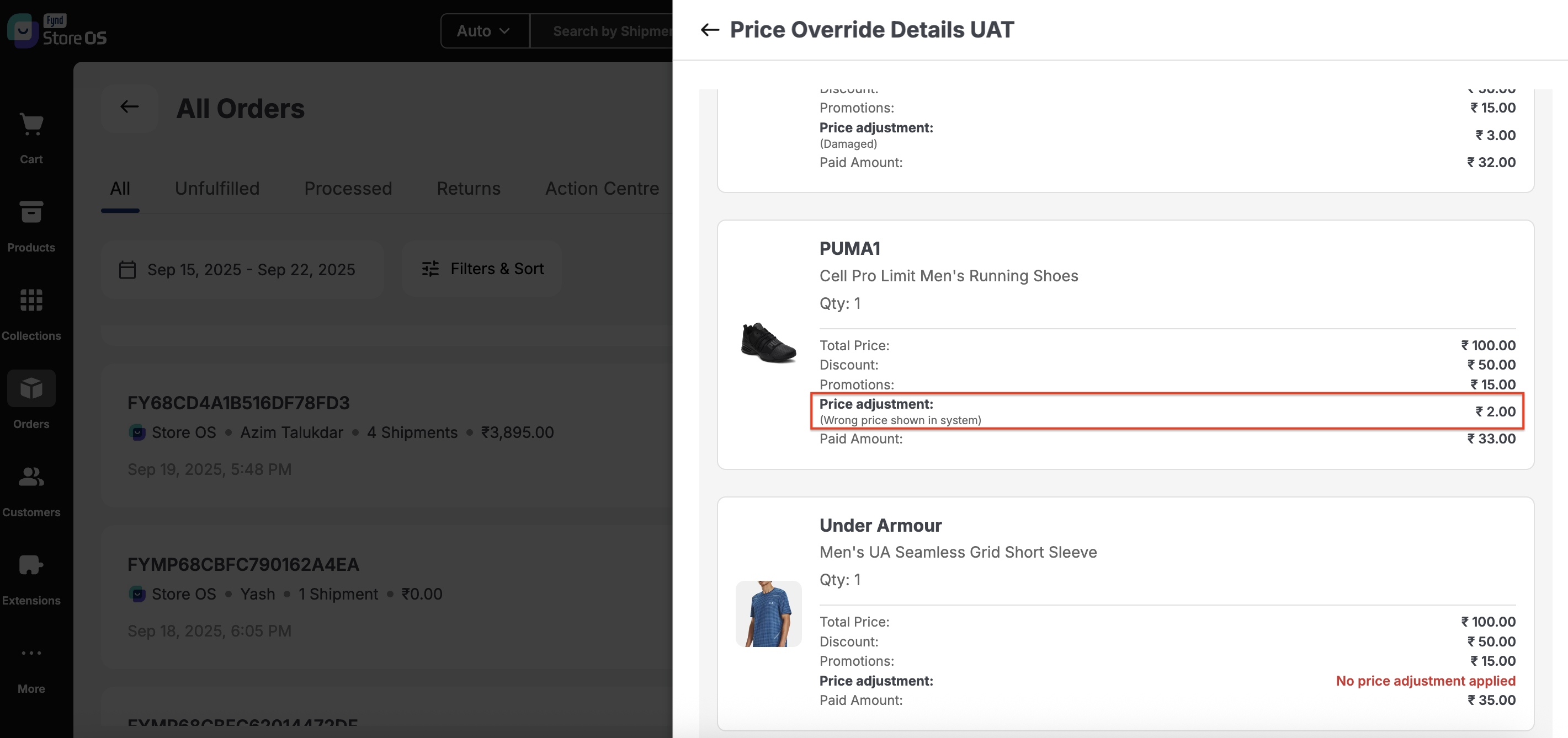
Task: Open the Action Centre tab
Action: click(602, 189)
